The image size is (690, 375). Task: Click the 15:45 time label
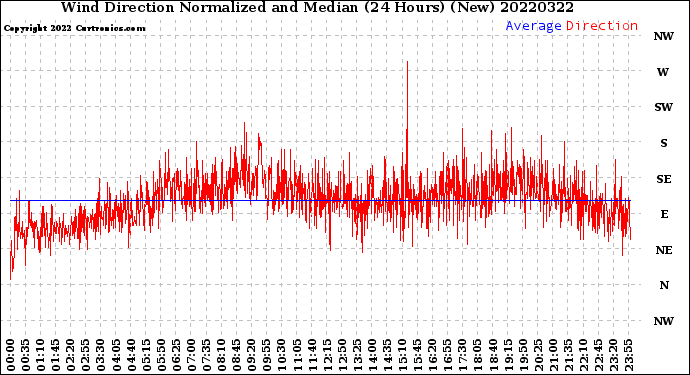coord(417,355)
